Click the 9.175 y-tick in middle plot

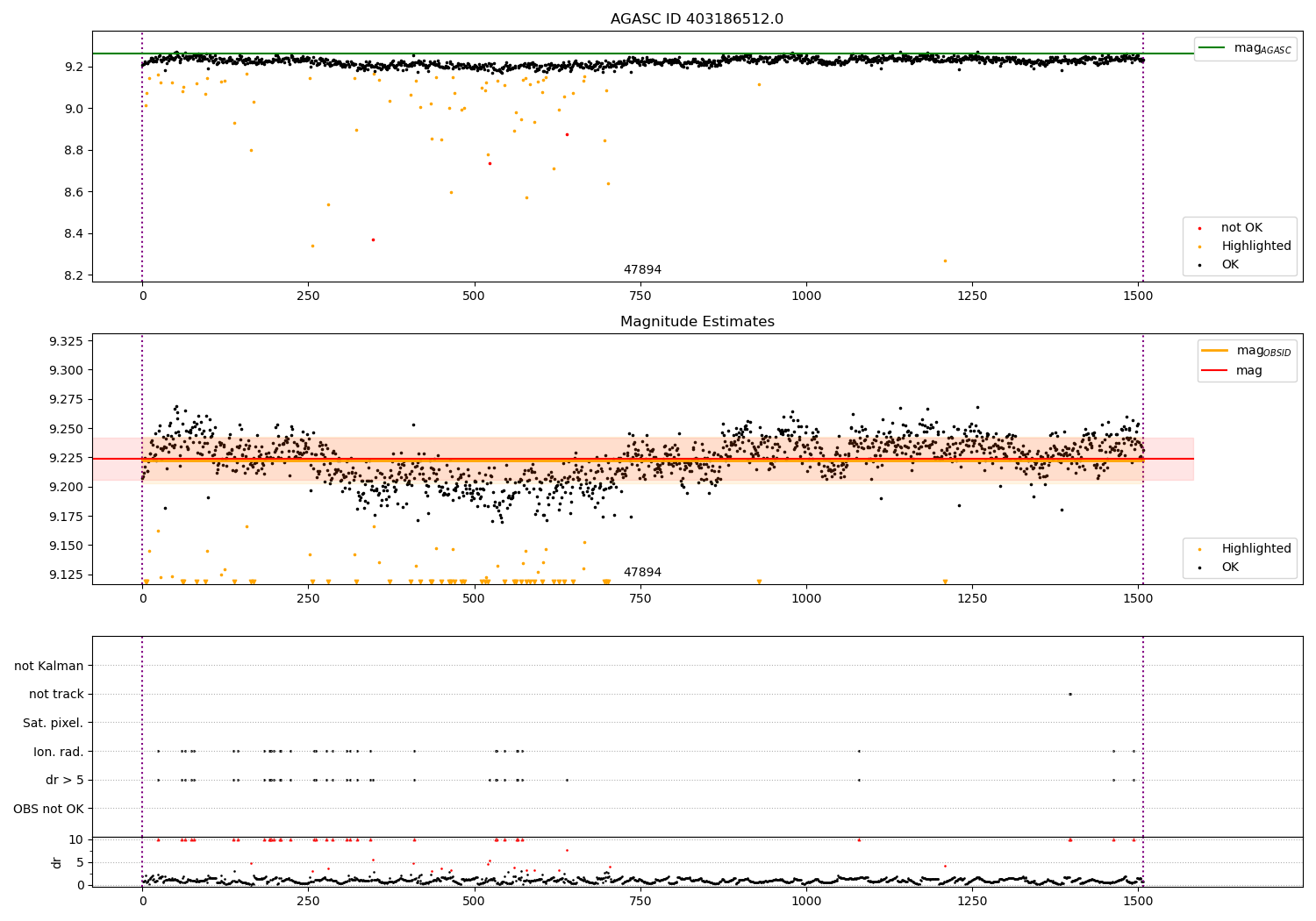pos(66,517)
